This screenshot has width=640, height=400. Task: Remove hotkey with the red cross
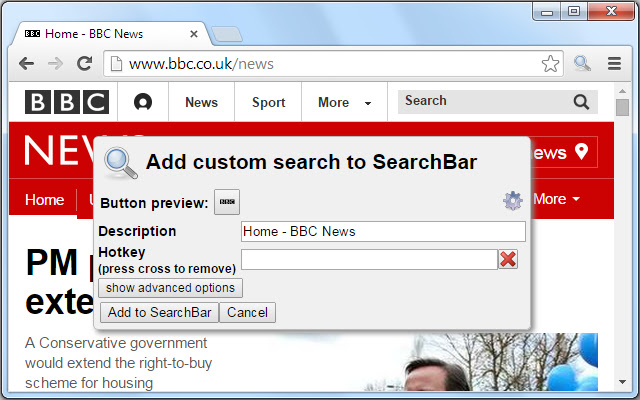coord(508,259)
